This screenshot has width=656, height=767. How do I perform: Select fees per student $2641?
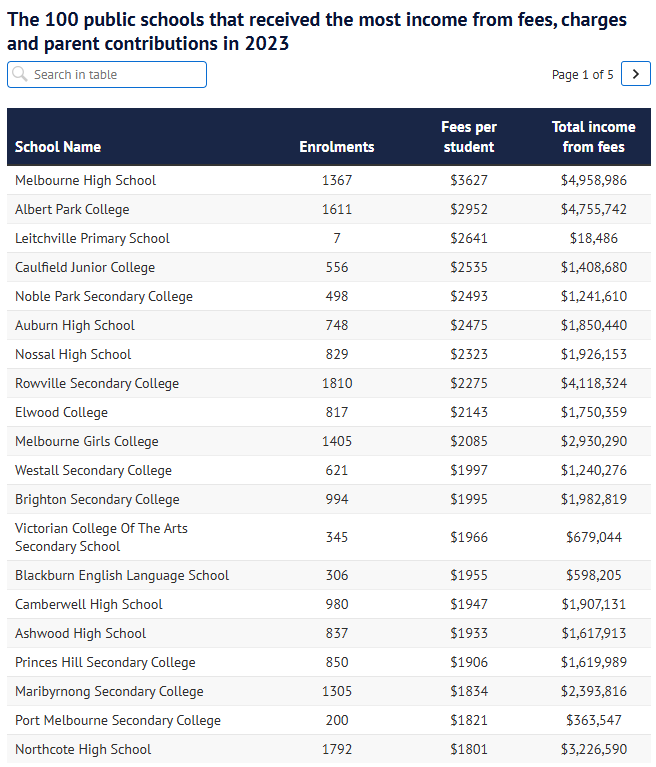469,238
